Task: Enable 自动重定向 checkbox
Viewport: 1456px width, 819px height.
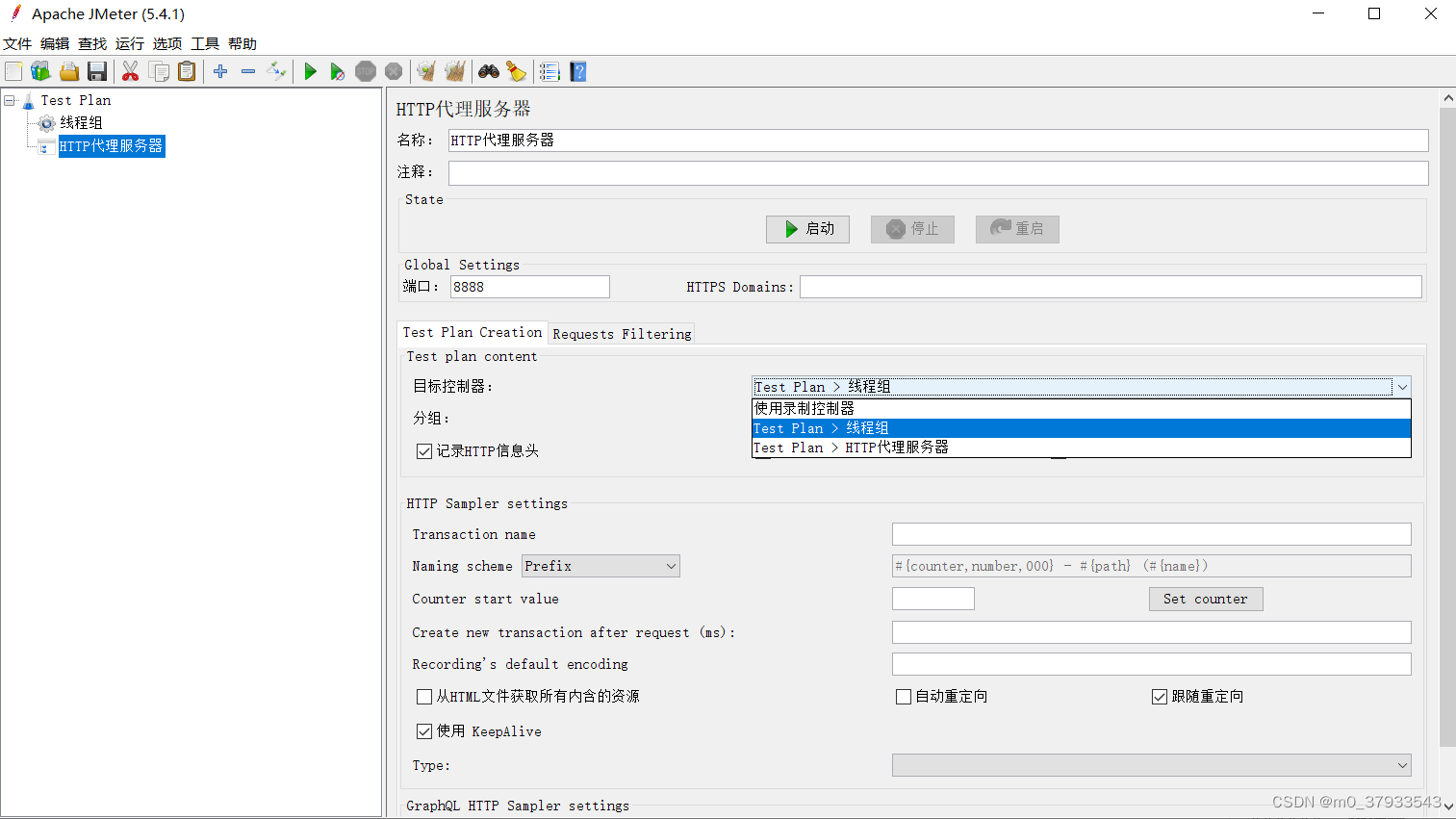Action: (x=904, y=697)
